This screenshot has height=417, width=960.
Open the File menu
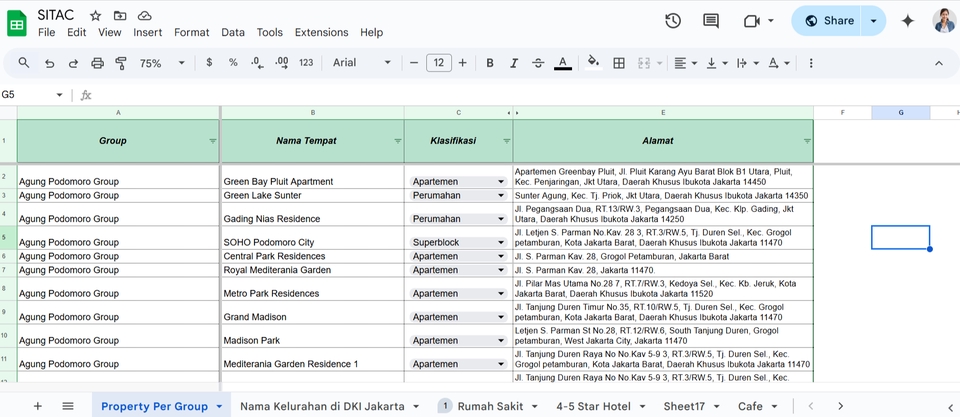tap(47, 32)
